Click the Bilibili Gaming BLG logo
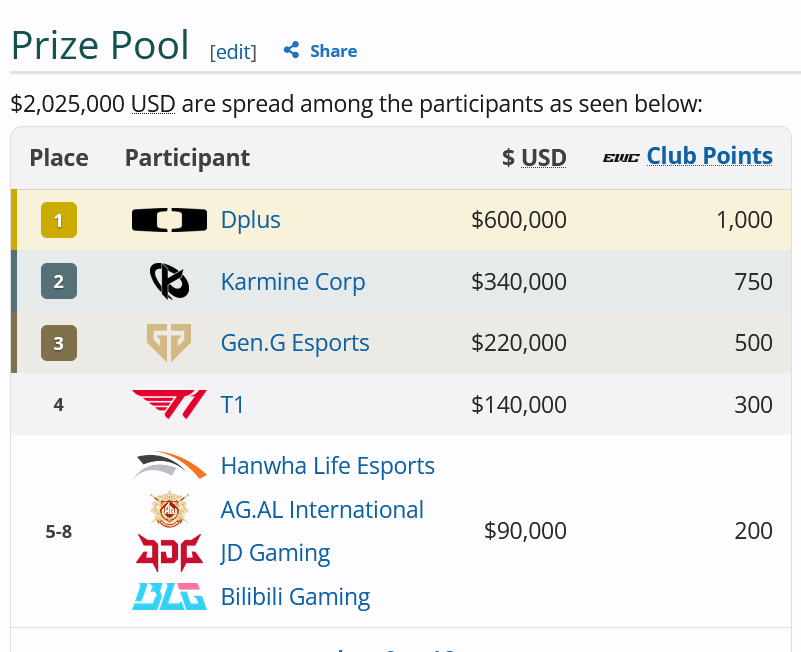 [169, 596]
